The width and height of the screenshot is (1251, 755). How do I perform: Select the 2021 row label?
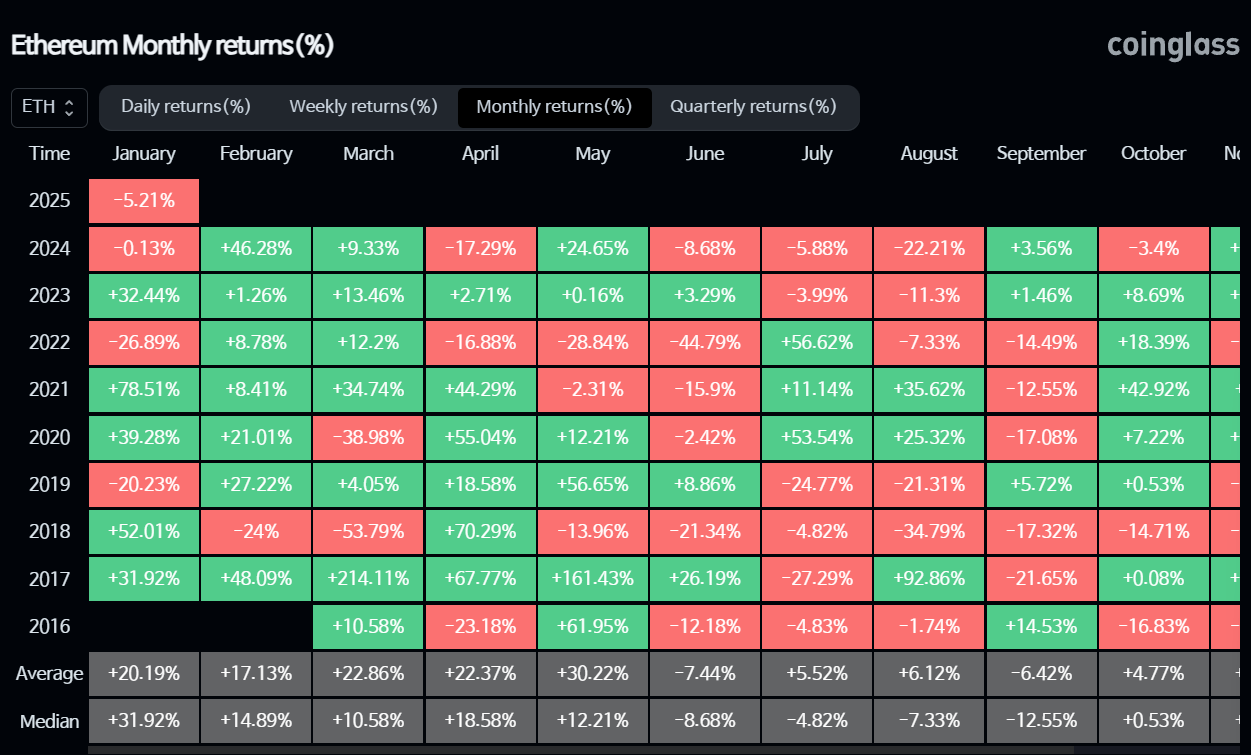pos(50,390)
